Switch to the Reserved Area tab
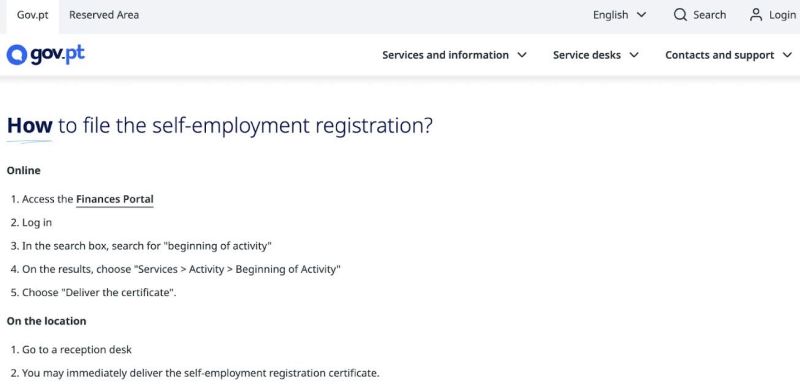Viewport: 800px width, 390px height. tap(104, 15)
